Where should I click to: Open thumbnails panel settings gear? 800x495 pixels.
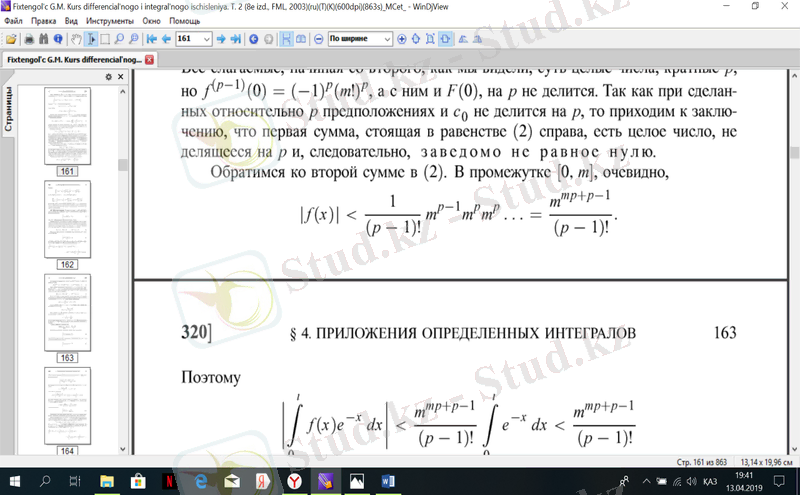108,77
